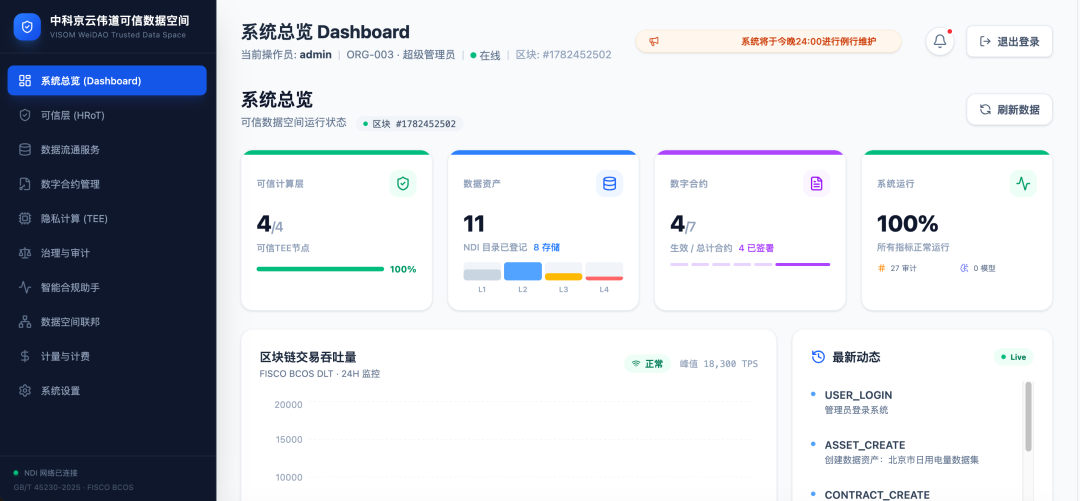Click the 最新动态 panel scrollbar
Screen dimensions: 1080x501
1028,417
